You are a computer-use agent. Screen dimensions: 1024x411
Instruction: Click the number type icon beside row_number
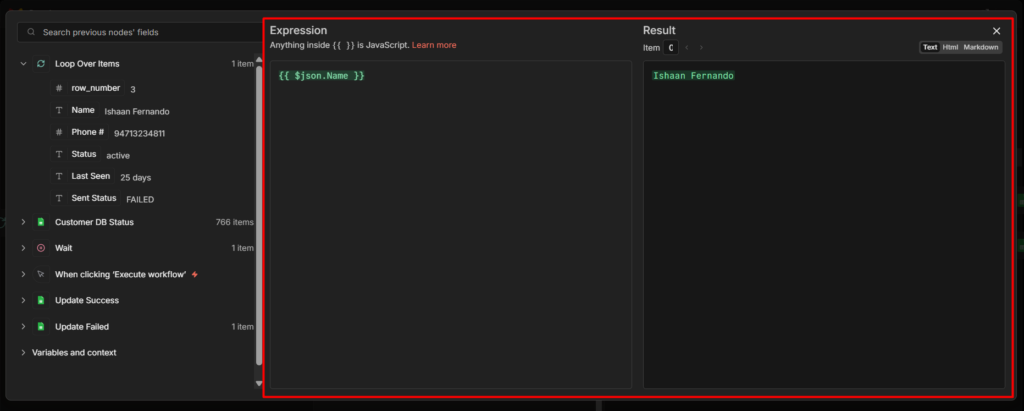pos(59,88)
